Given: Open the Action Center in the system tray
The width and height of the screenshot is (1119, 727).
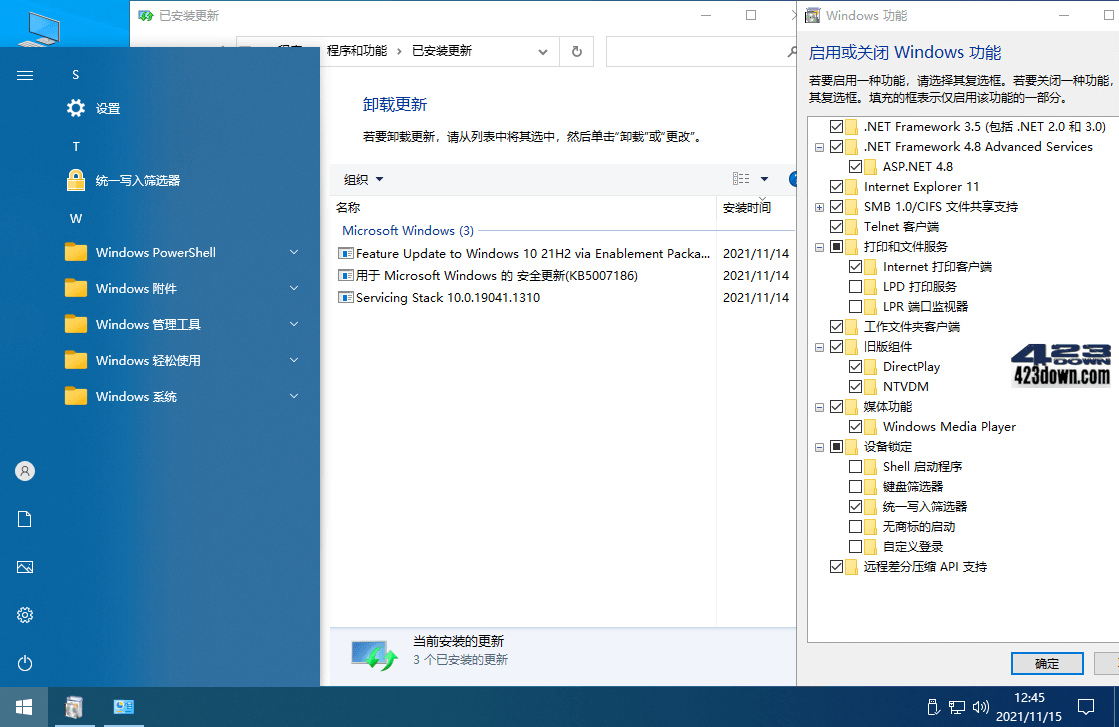Looking at the screenshot, I should click(1087, 707).
